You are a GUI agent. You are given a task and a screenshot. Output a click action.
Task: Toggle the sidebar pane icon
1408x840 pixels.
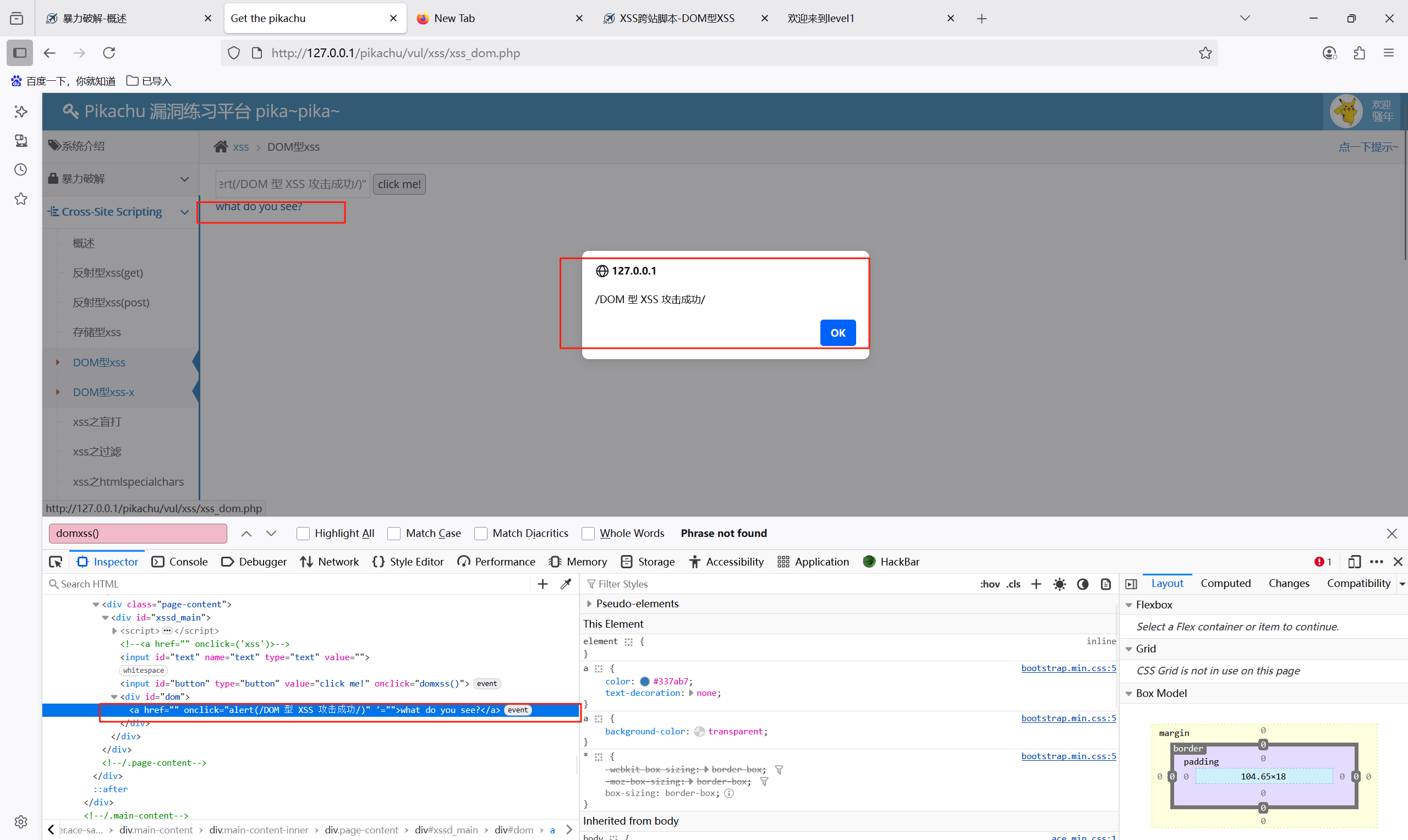tap(1131, 584)
